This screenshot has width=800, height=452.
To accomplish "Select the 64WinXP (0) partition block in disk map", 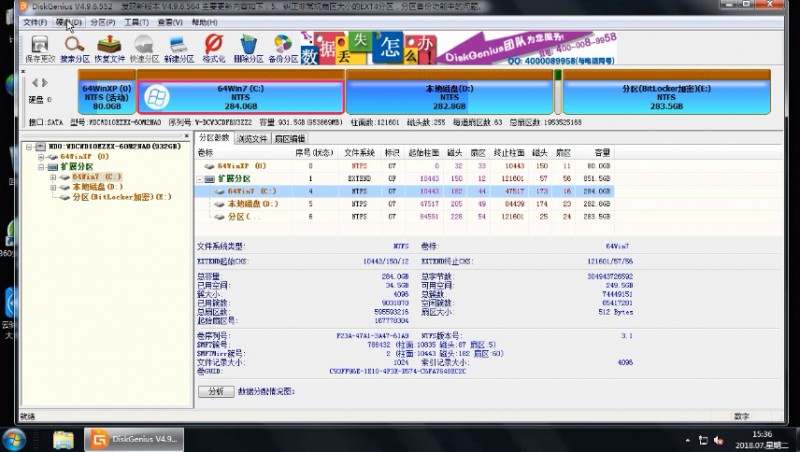I will [107, 92].
